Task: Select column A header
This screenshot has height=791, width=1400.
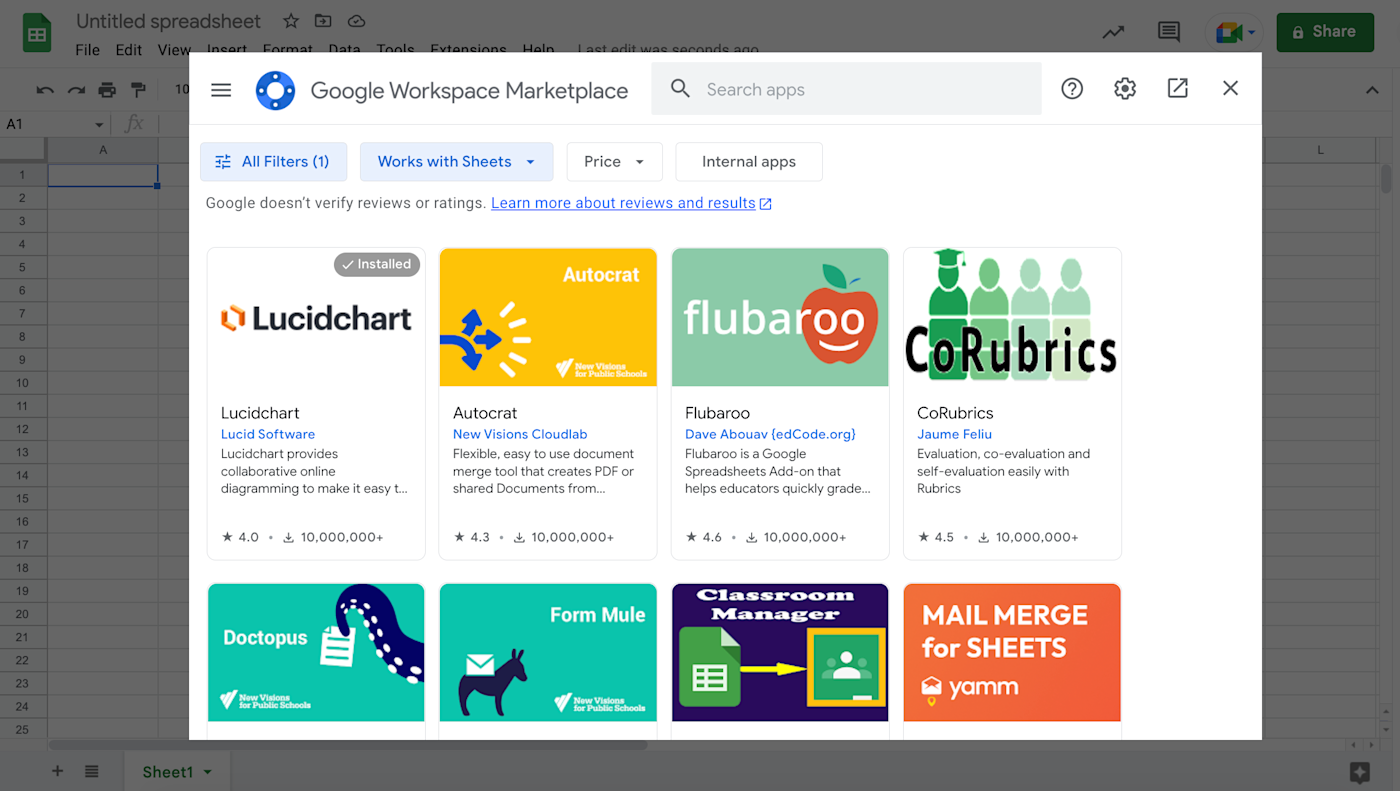Action: pyautogui.click(x=103, y=150)
